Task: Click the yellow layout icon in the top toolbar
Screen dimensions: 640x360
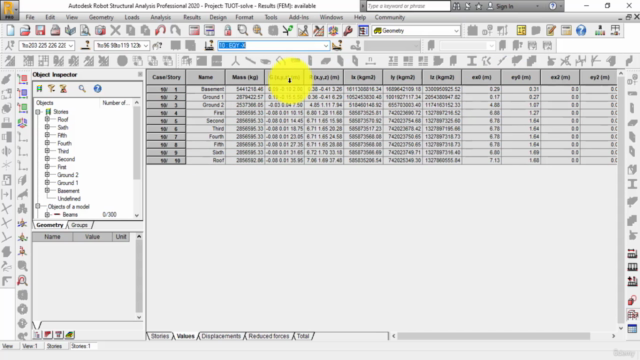Action: [x=521, y=31]
